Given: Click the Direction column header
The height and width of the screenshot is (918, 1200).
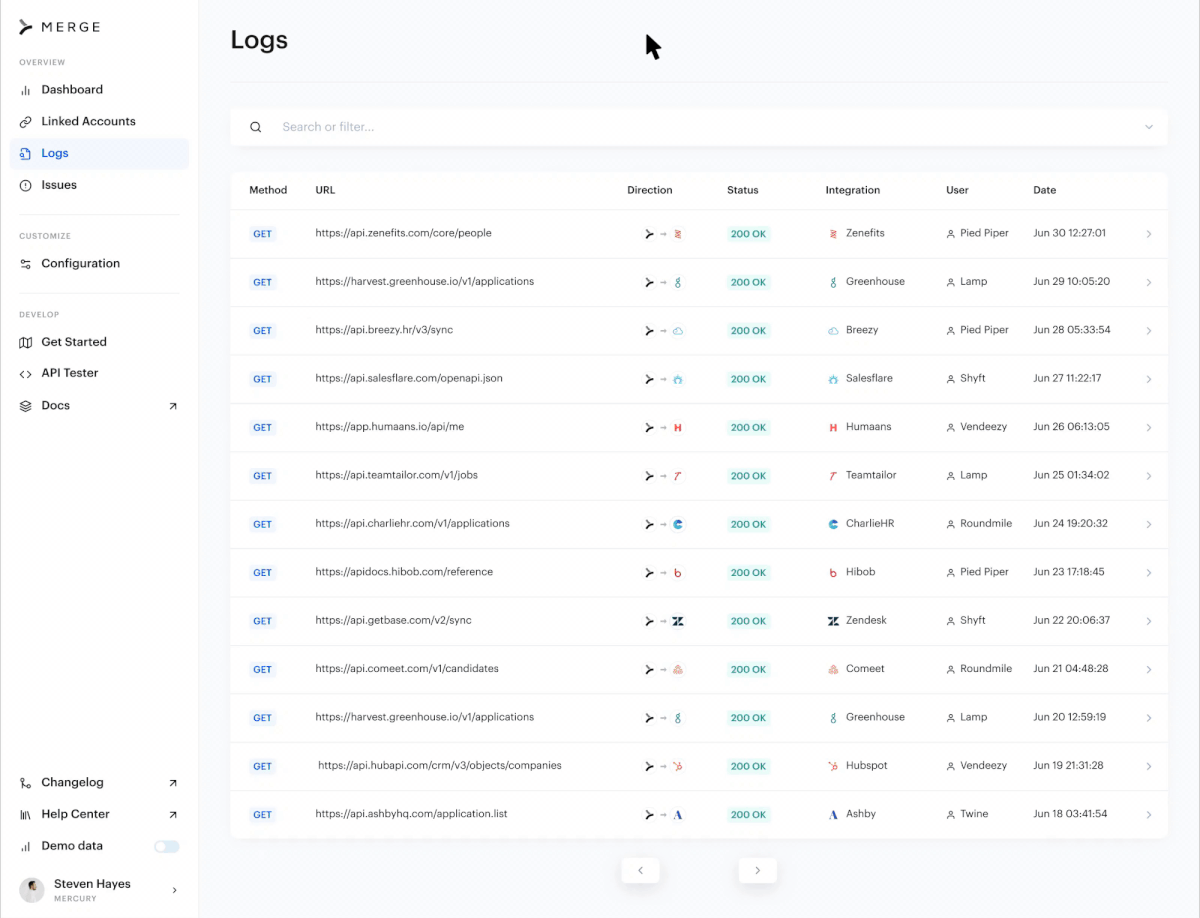Looking at the screenshot, I should tap(650, 190).
